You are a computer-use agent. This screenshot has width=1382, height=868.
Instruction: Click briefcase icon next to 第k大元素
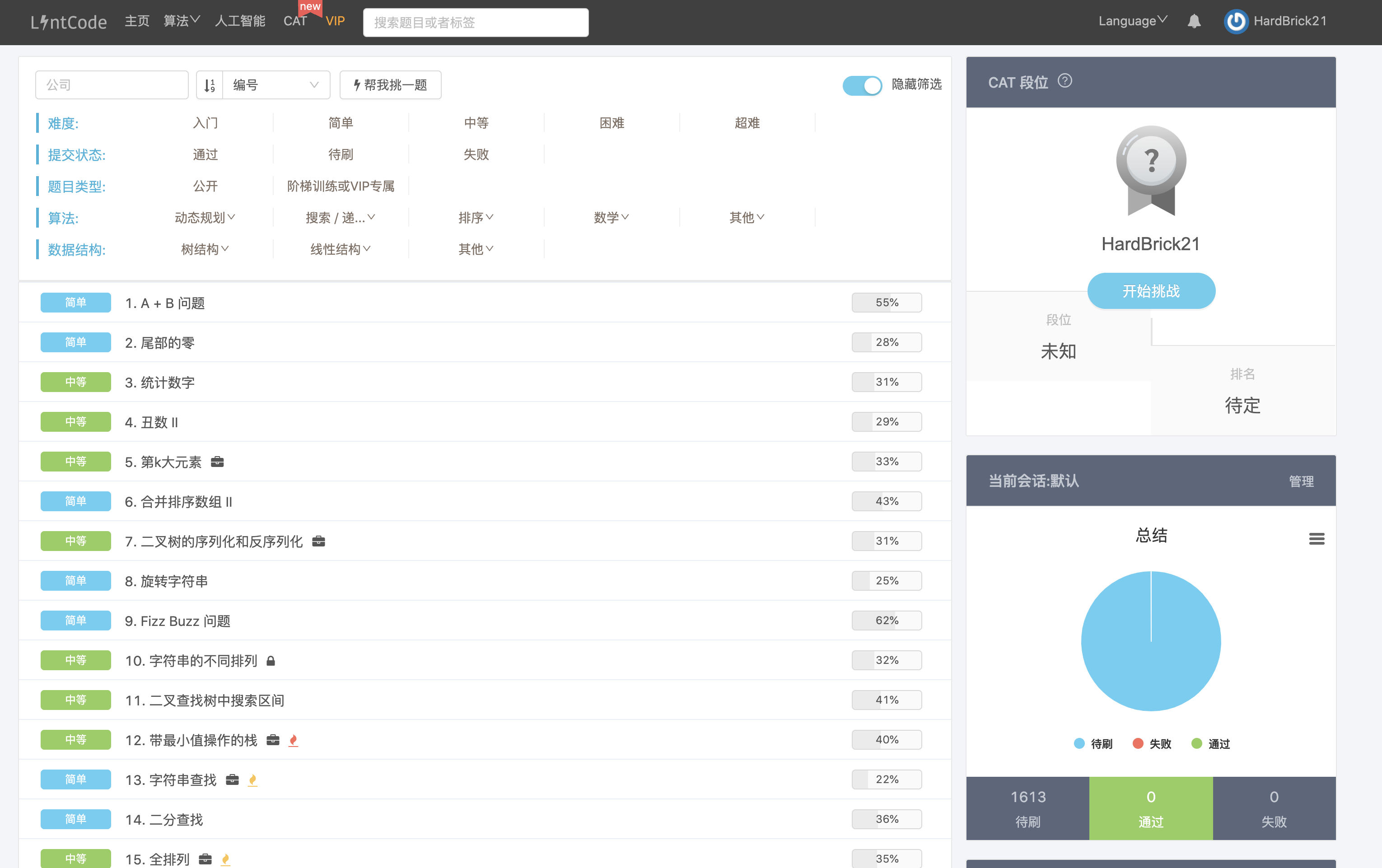pos(217,462)
